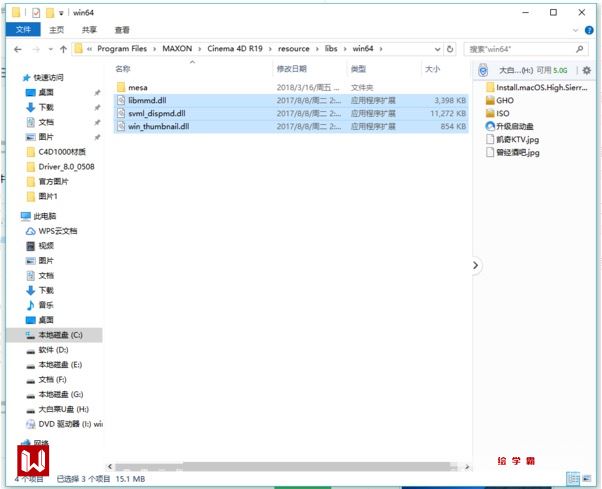Open the pinned 桌面 quick access folder
602x489 pixels.
40,93
